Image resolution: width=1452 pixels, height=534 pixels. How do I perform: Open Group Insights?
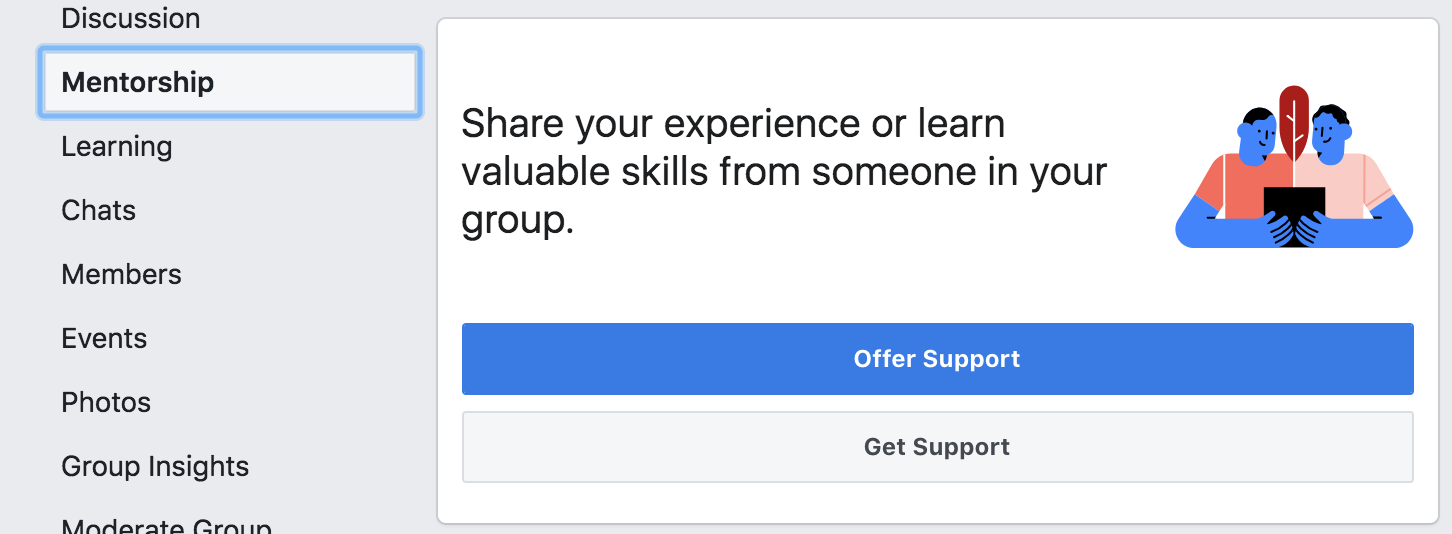155,466
